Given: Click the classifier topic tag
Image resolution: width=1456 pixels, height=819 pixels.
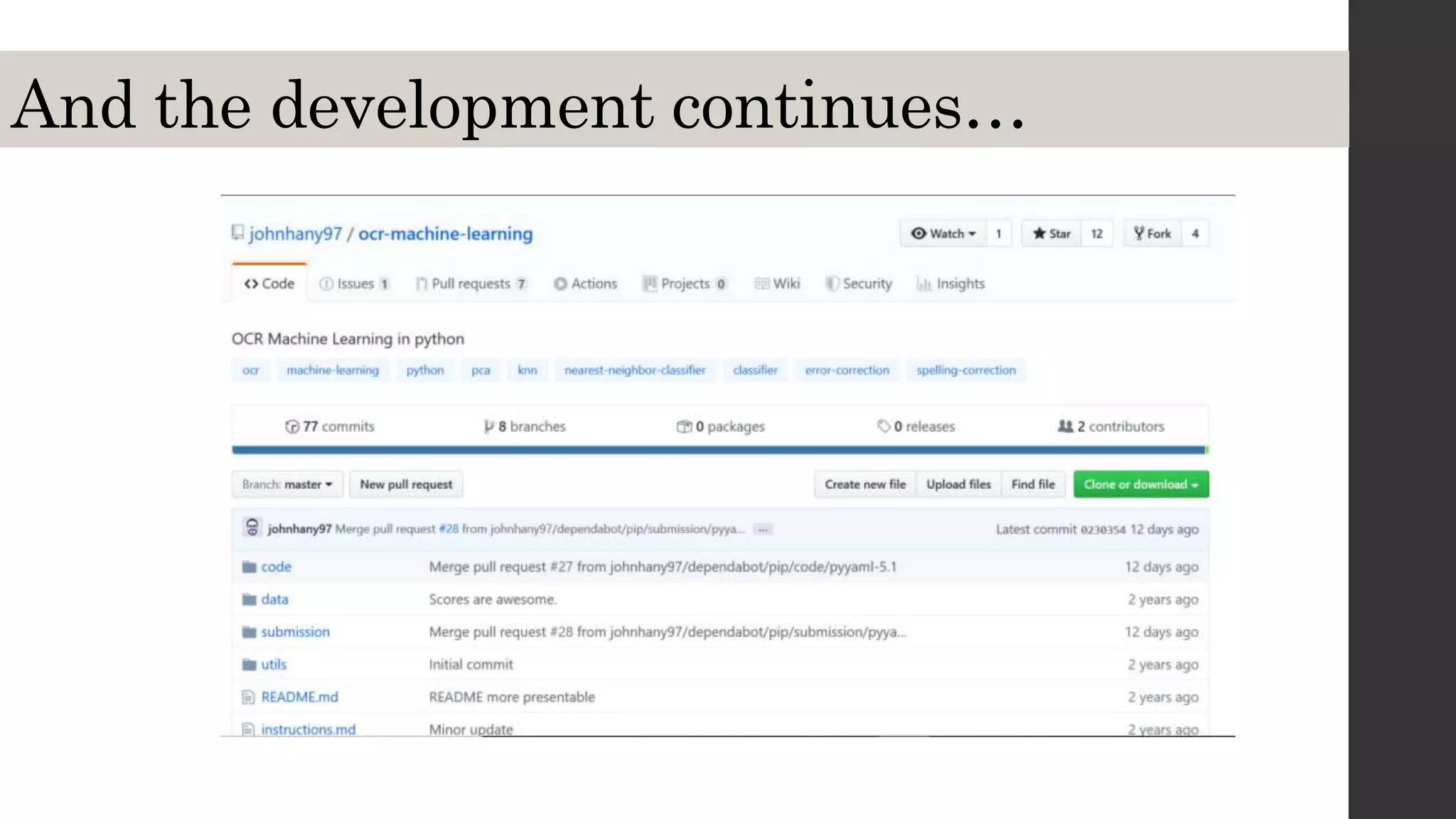Looking at the screenshot, I should point(755,370).
